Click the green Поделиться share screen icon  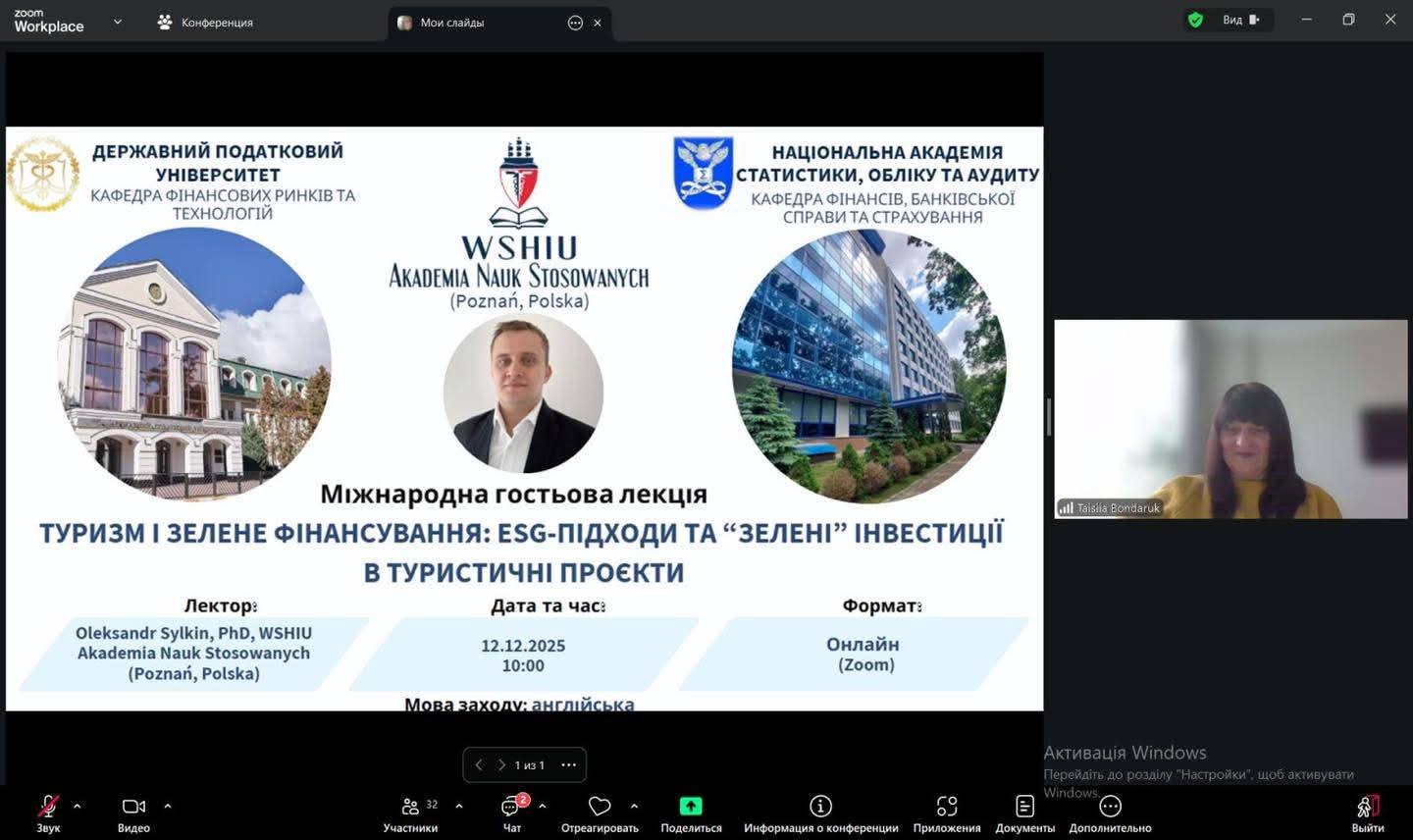(x=691, y=807)
